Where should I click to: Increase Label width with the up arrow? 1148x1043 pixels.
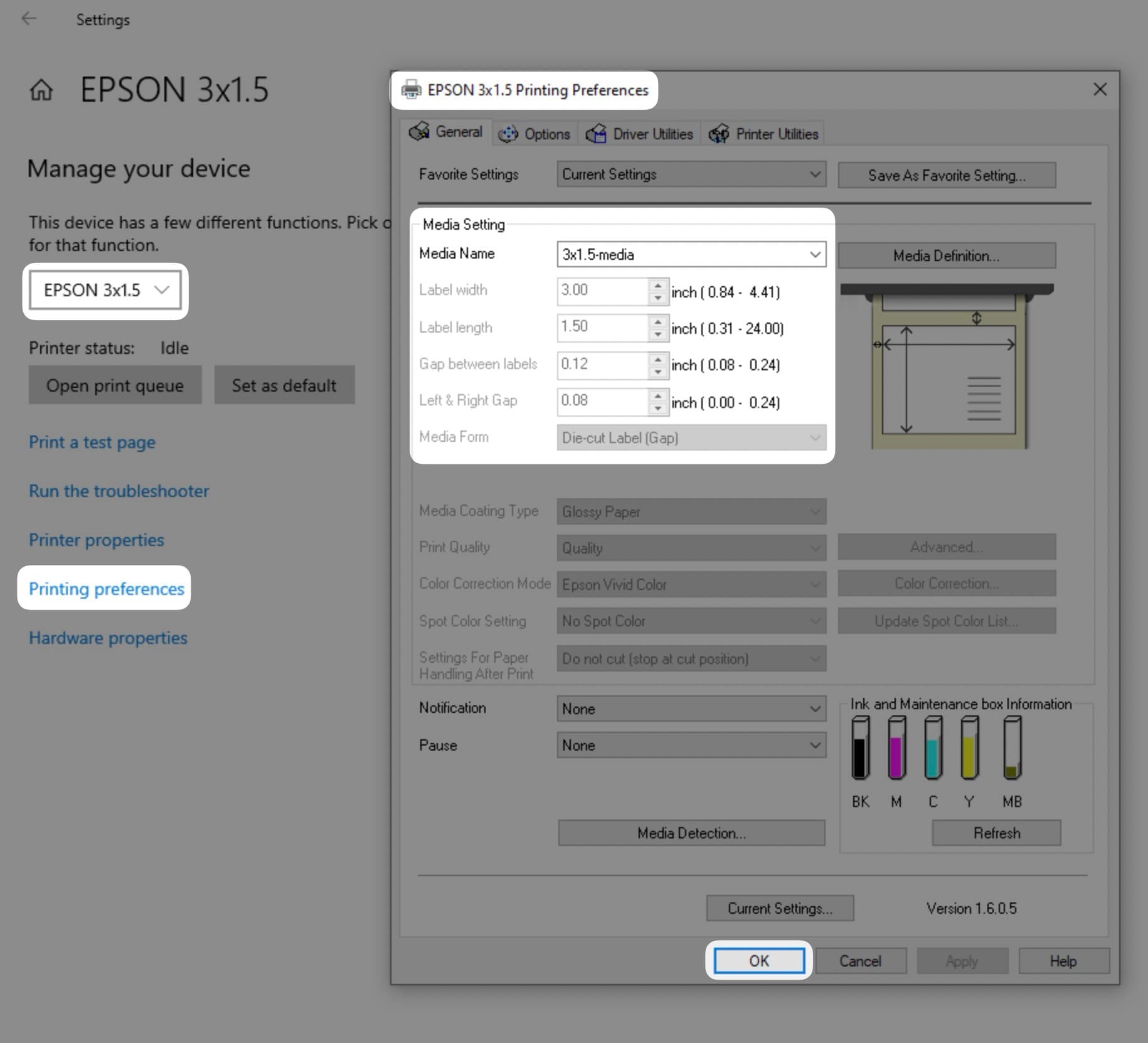[657, 286]
